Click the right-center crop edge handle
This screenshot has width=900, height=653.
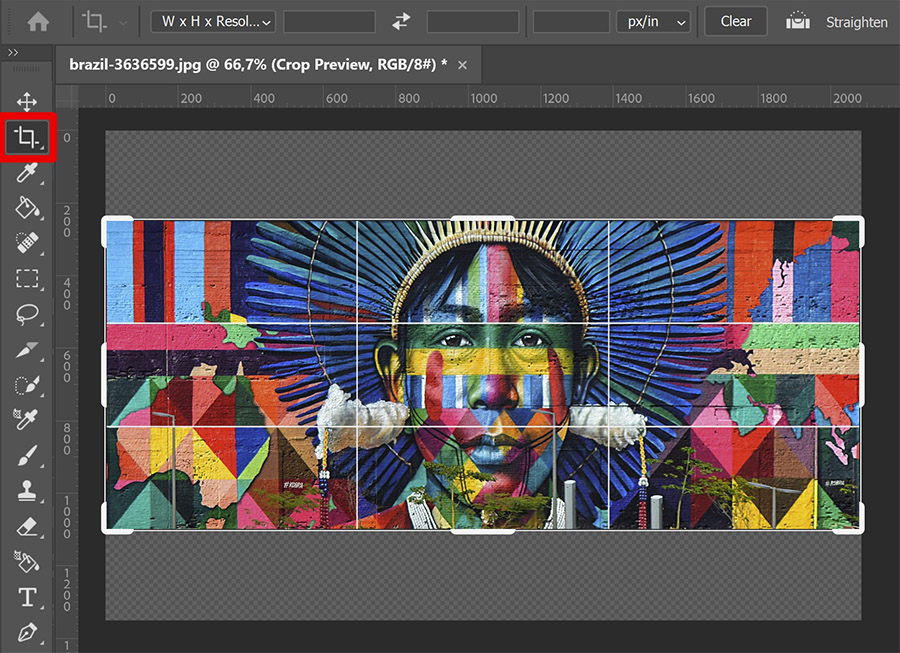pyautogui.click(x=861, y=375)
